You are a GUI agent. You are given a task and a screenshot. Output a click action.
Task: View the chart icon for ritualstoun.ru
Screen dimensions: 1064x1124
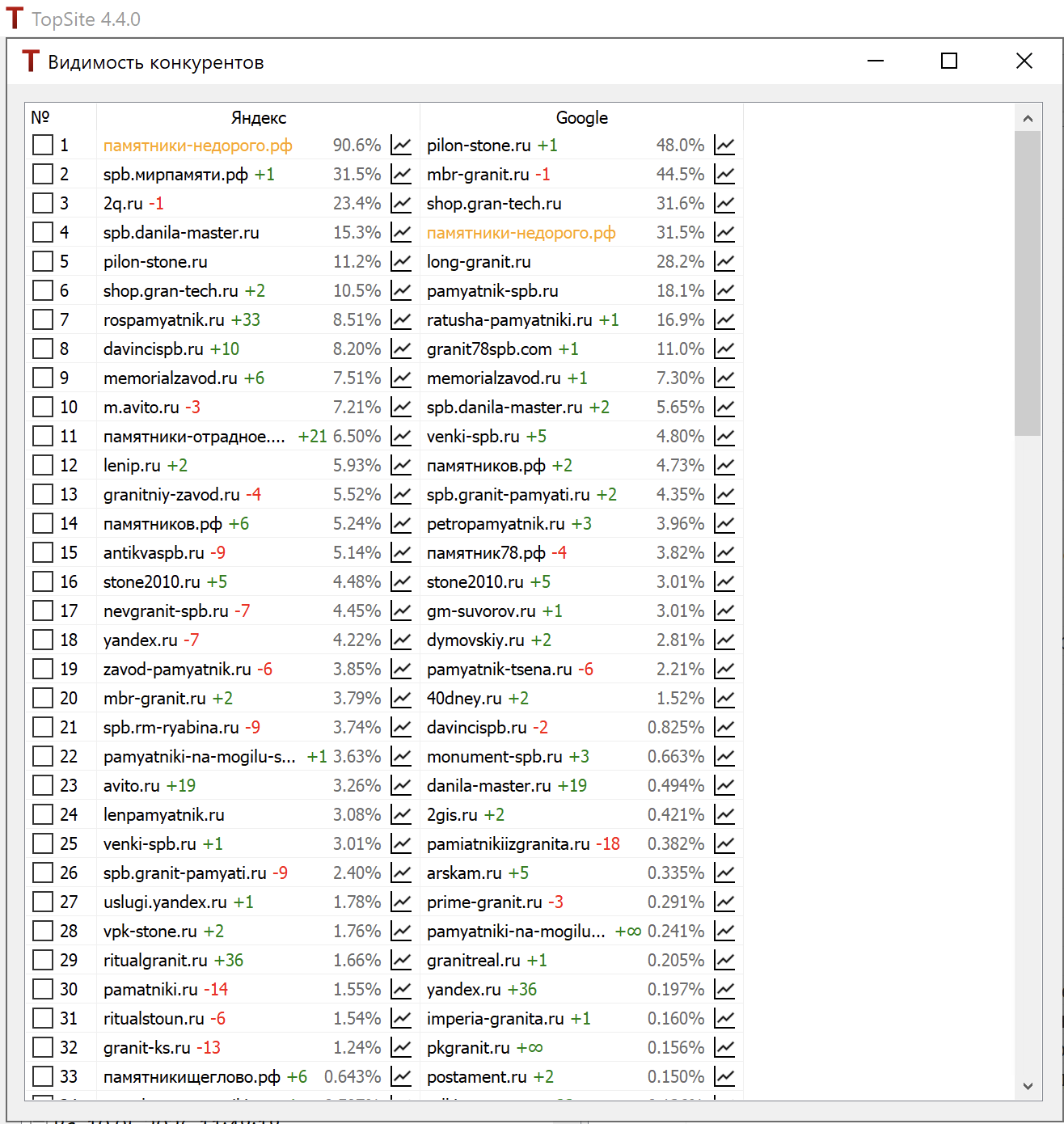[401, 1019]
